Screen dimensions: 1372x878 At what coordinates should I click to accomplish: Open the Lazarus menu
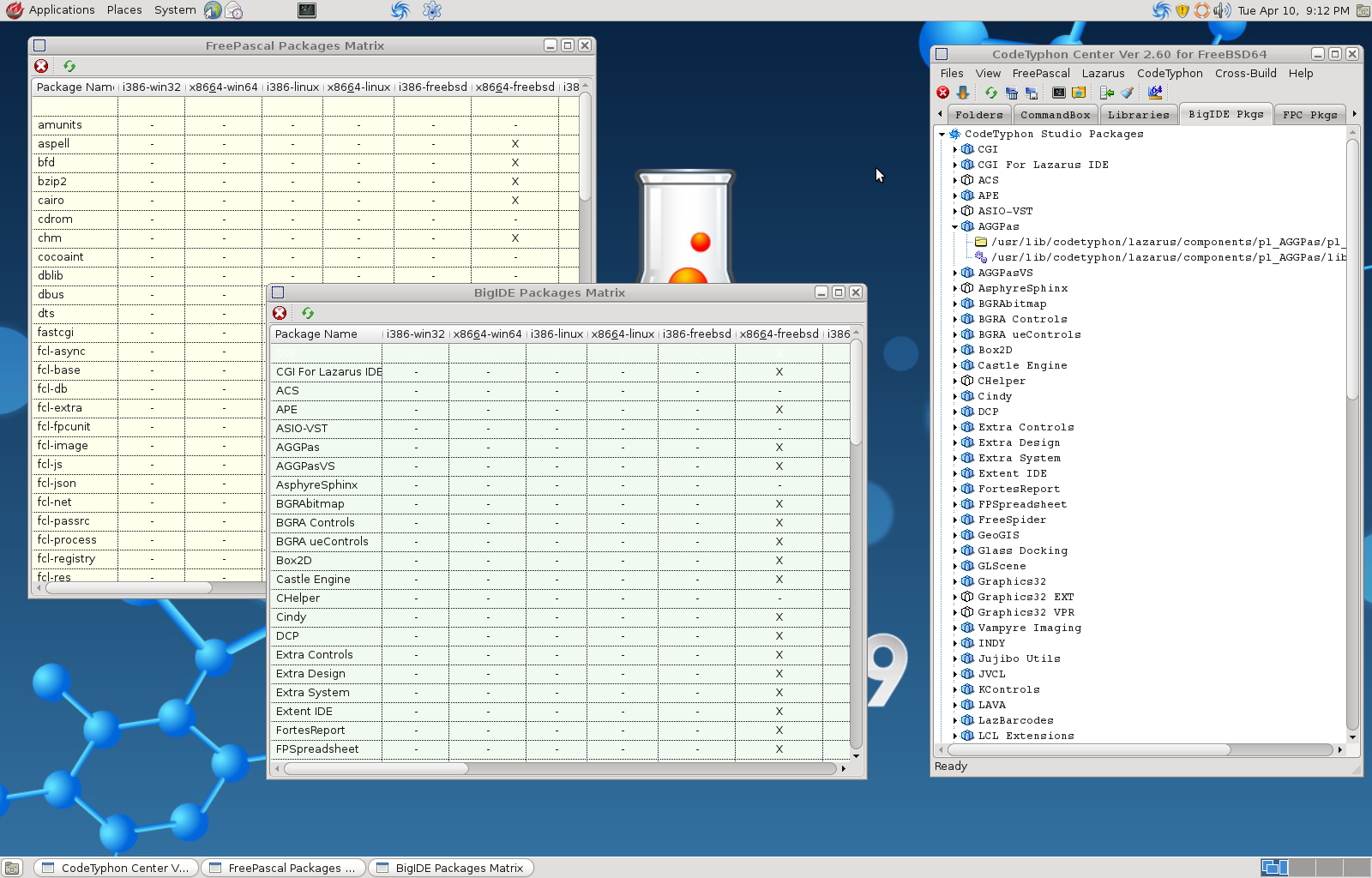tap(1103, 73)
